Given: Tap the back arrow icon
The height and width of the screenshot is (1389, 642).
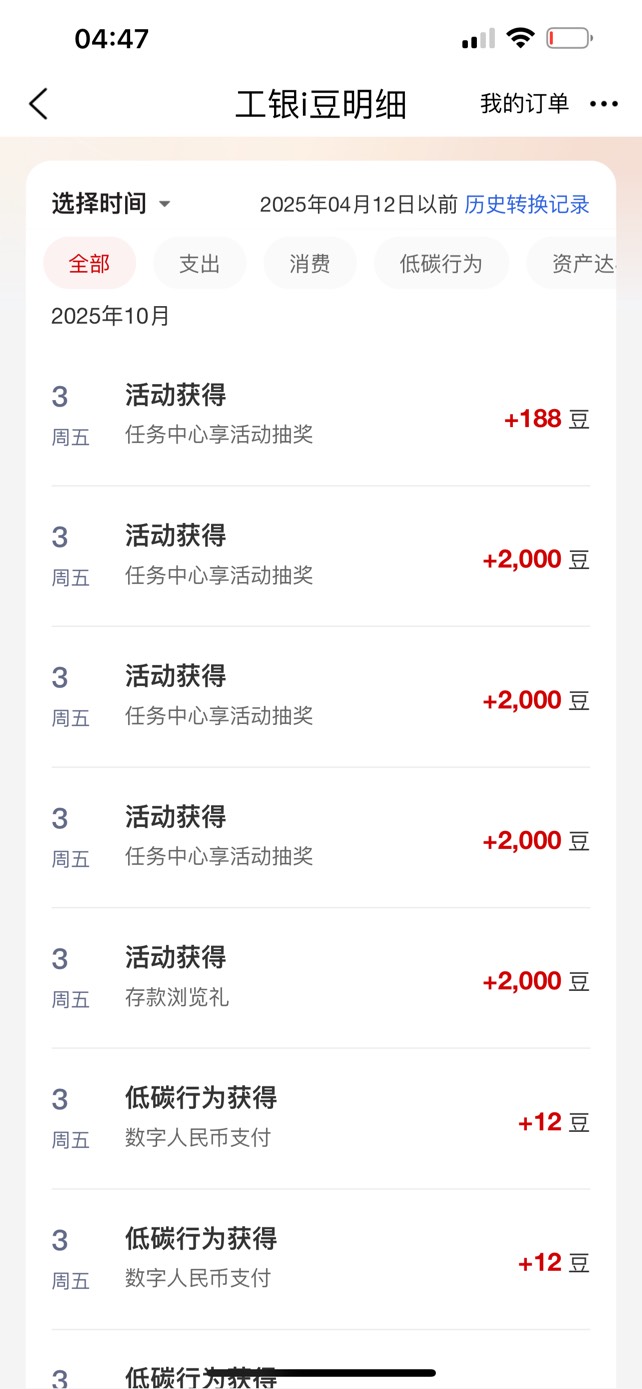Looking at the screenshot, I should [38, 104].
